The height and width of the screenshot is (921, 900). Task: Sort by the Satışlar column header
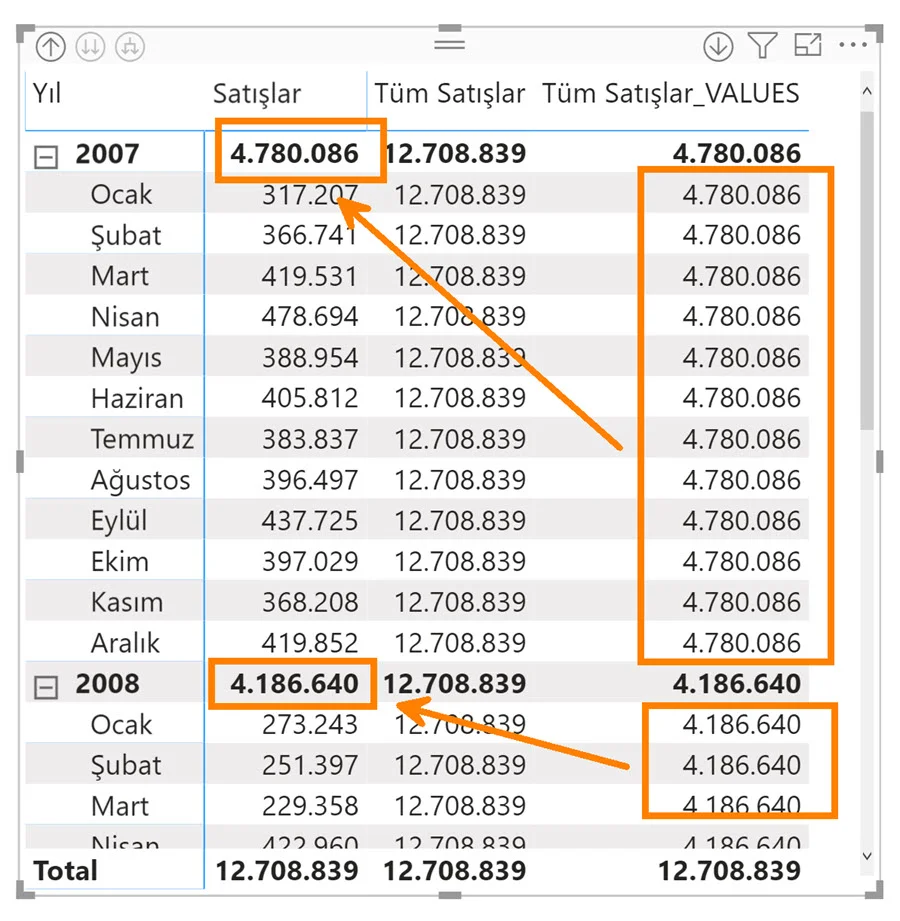tap(257, 94)
